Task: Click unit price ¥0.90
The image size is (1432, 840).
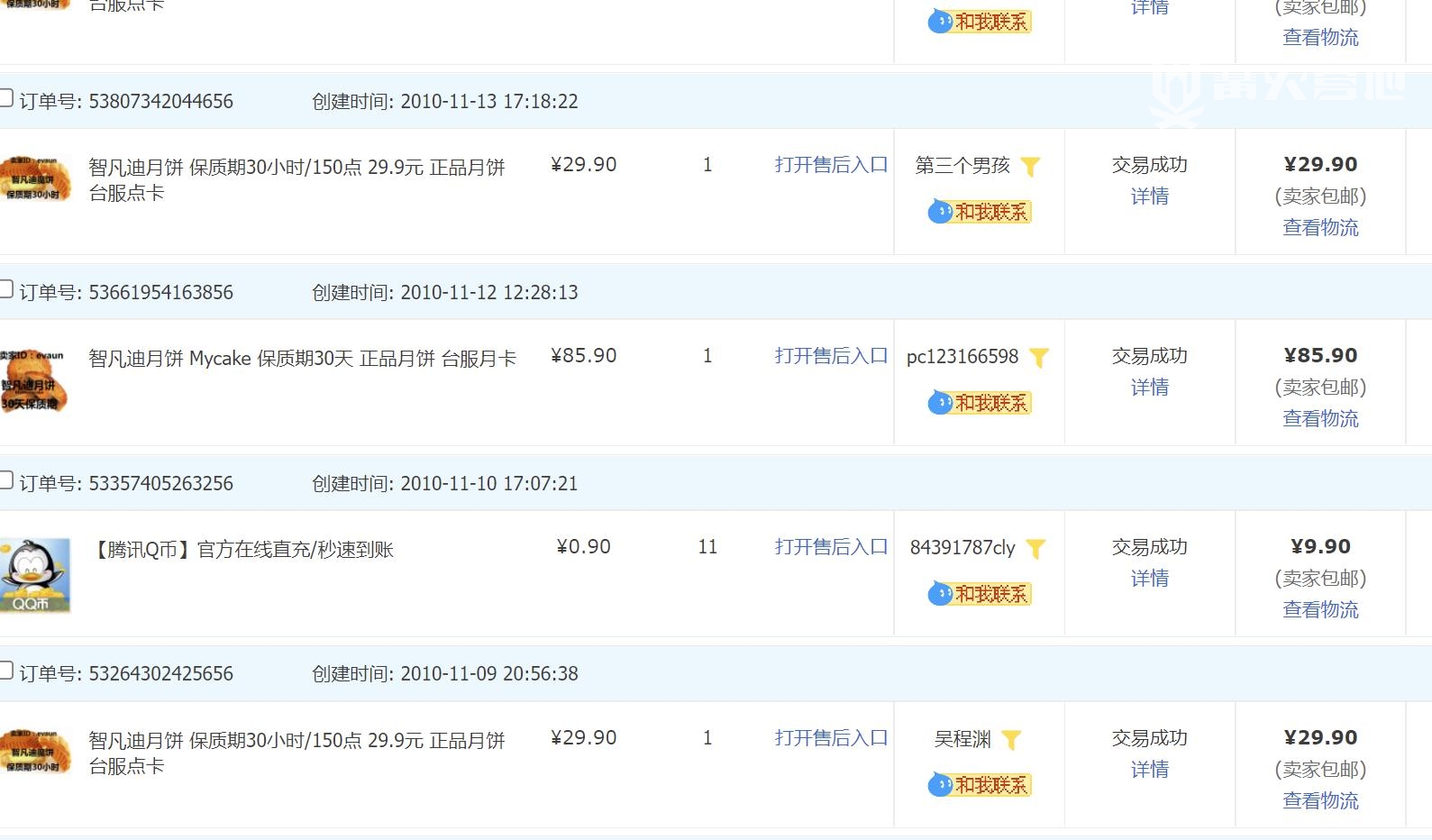Action: coord(584,547)
